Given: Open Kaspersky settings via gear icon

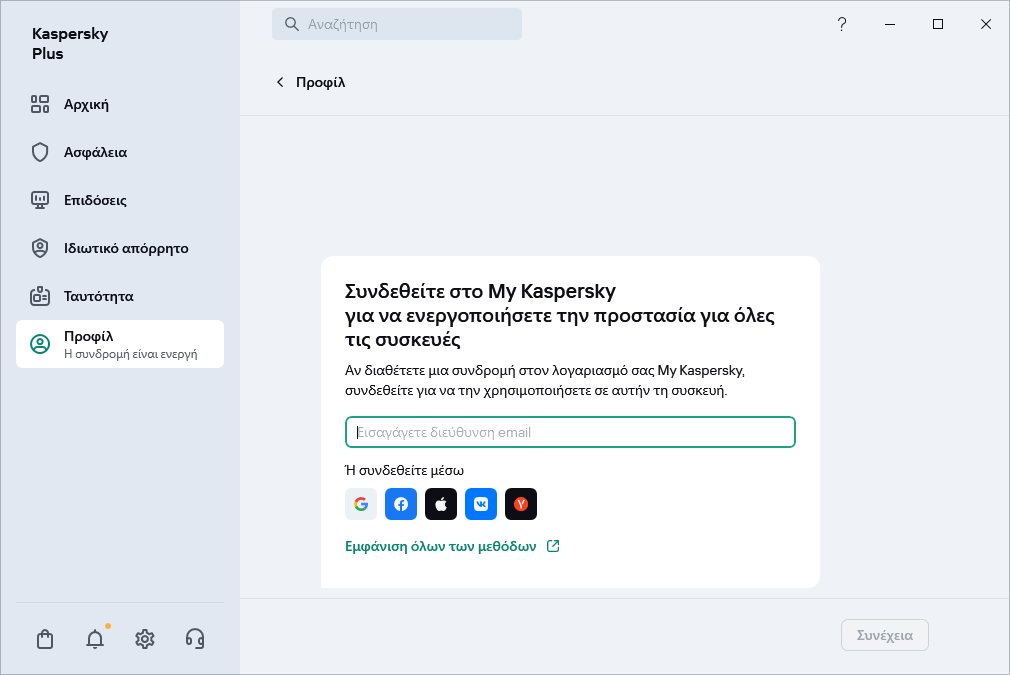Looking at the screenshot, I should tap(145, 638).
